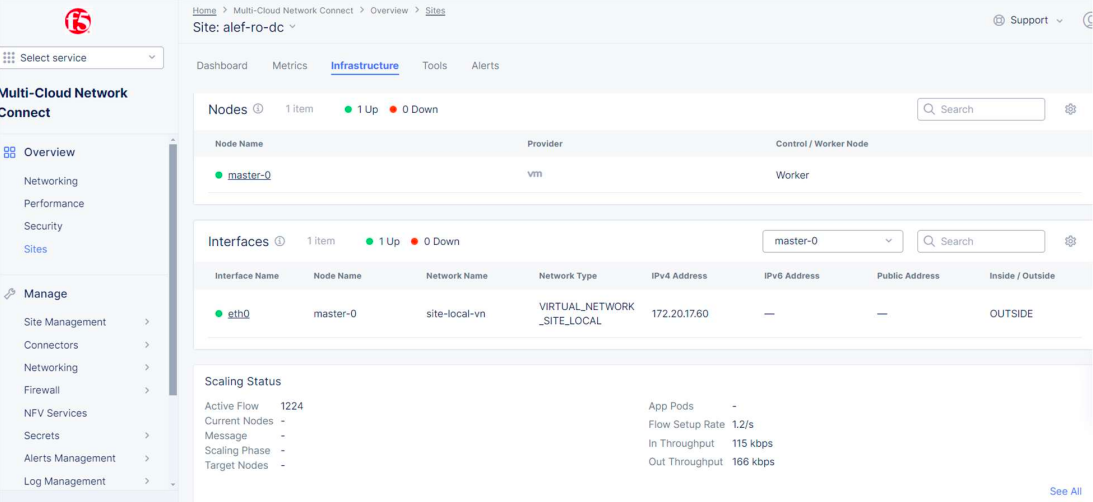Click the Nodes search magnifier icon
This screenshot has width=1093, height=502.
929,109
